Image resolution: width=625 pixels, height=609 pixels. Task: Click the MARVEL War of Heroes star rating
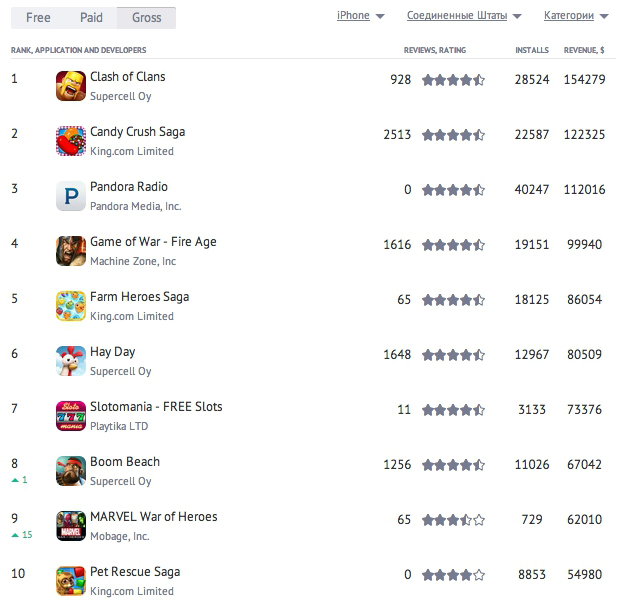click(x=453, y=520)
